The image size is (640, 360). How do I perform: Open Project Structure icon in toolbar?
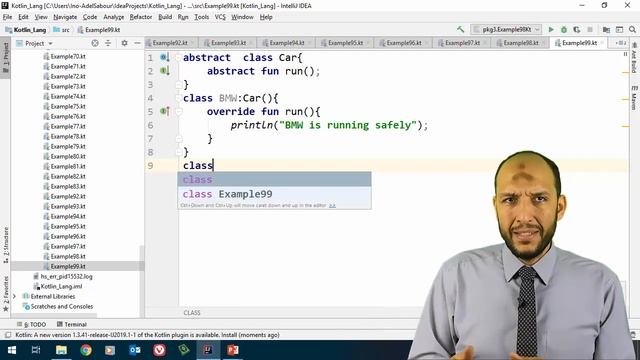tap(606, 29)
